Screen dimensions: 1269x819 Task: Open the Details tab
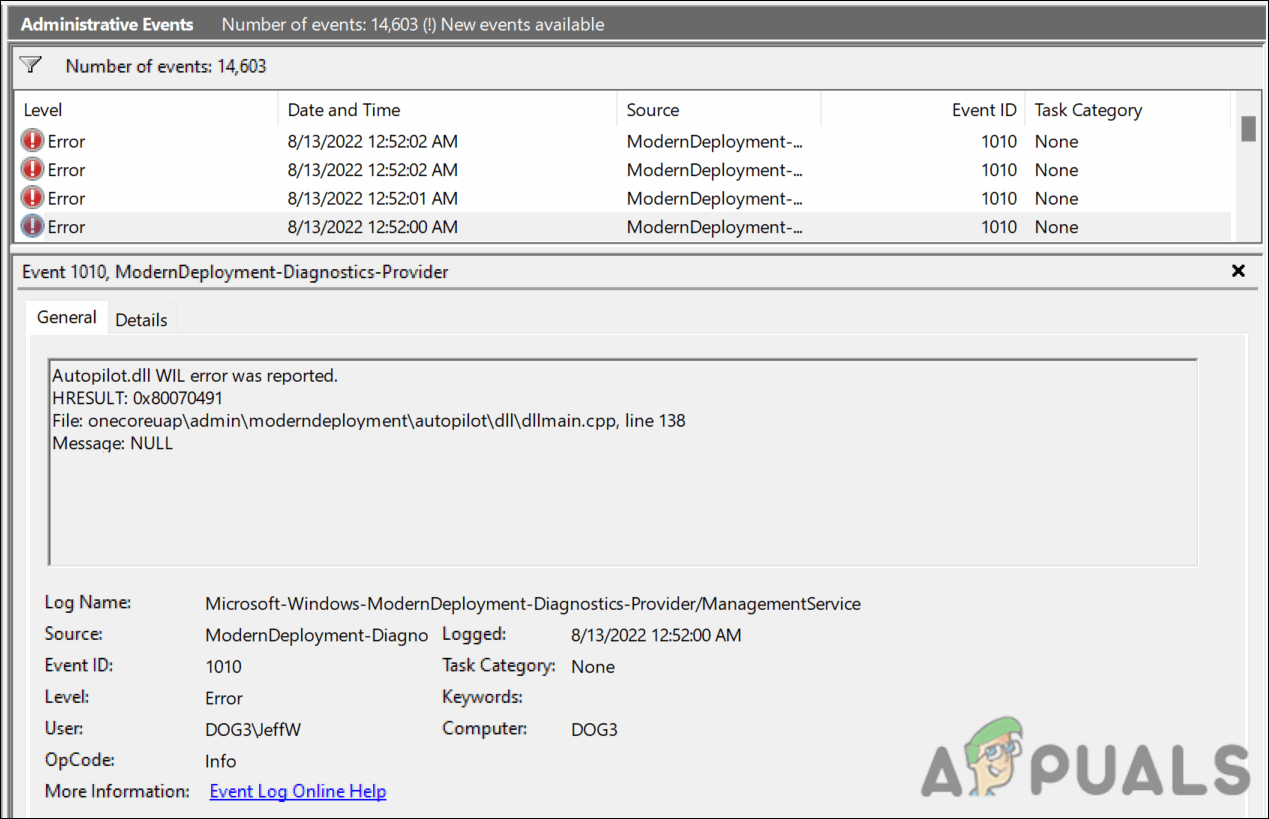[141, 320]
